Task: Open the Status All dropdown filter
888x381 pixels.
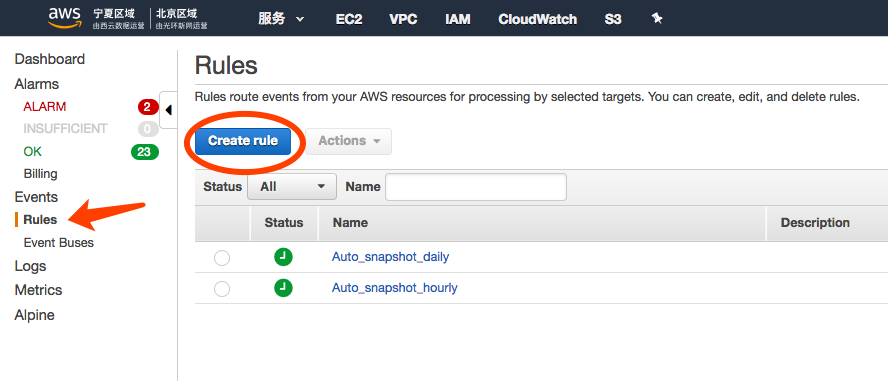Action: [x=292, y=187]
